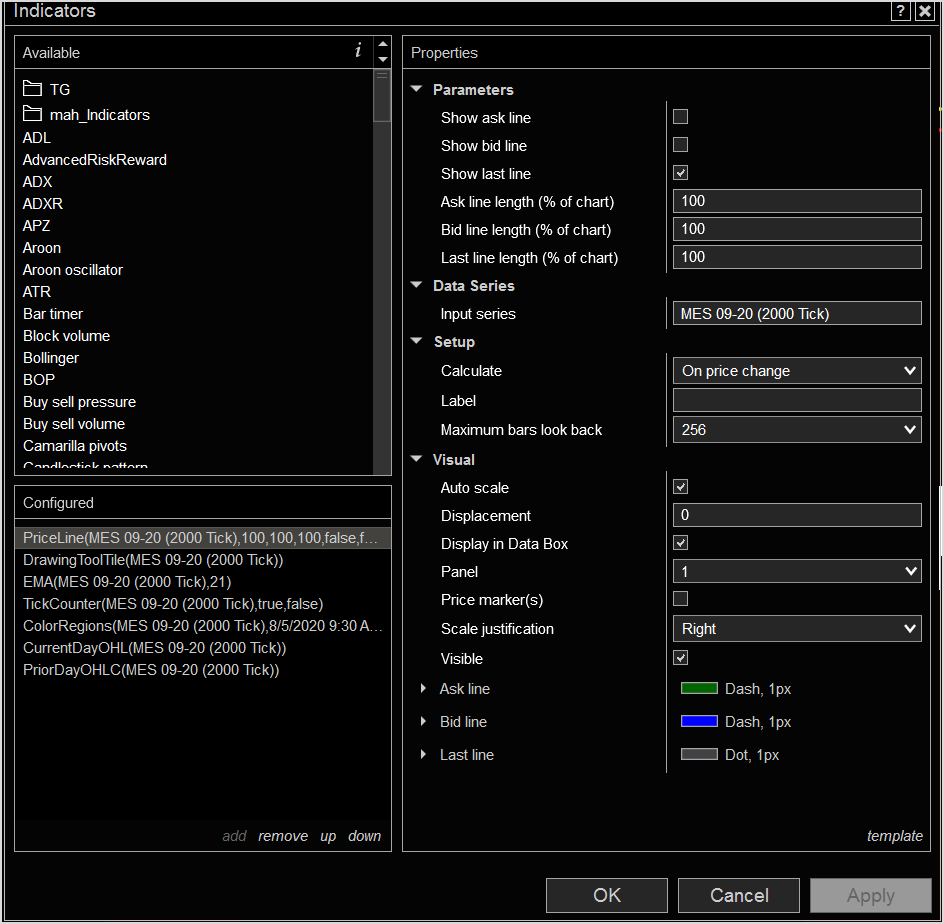
Task: Open the TG folder icon
Action: pos(32,88)
